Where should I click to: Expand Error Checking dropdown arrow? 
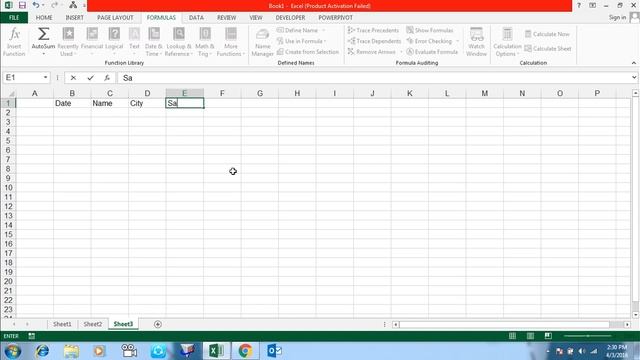457,41
